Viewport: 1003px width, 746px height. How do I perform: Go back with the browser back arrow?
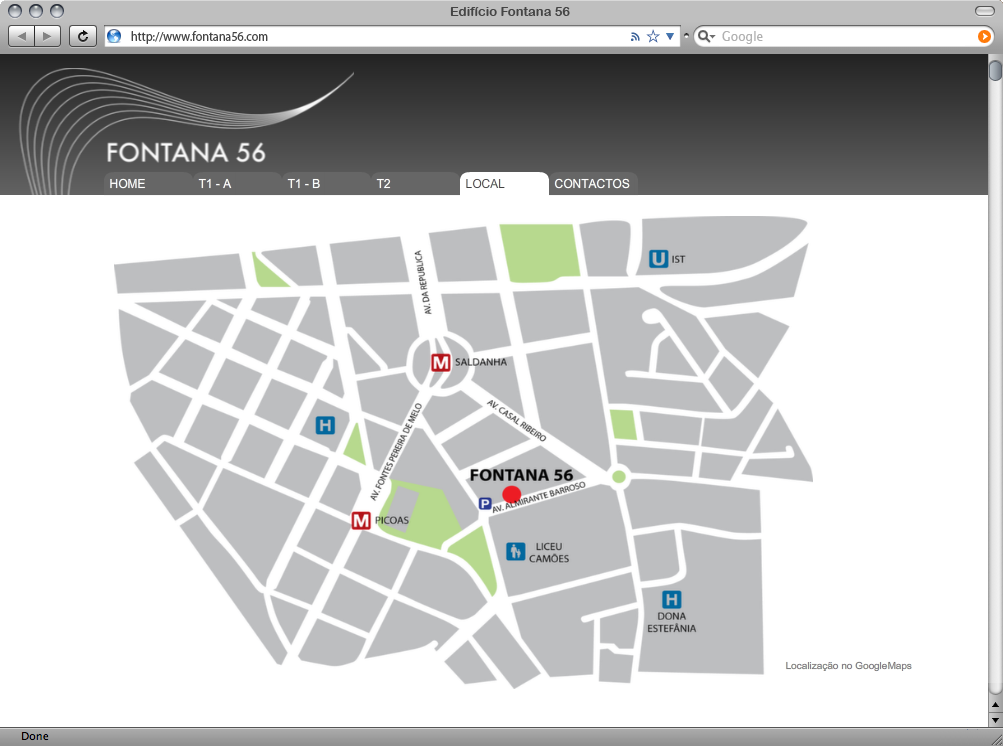[22, 36]
